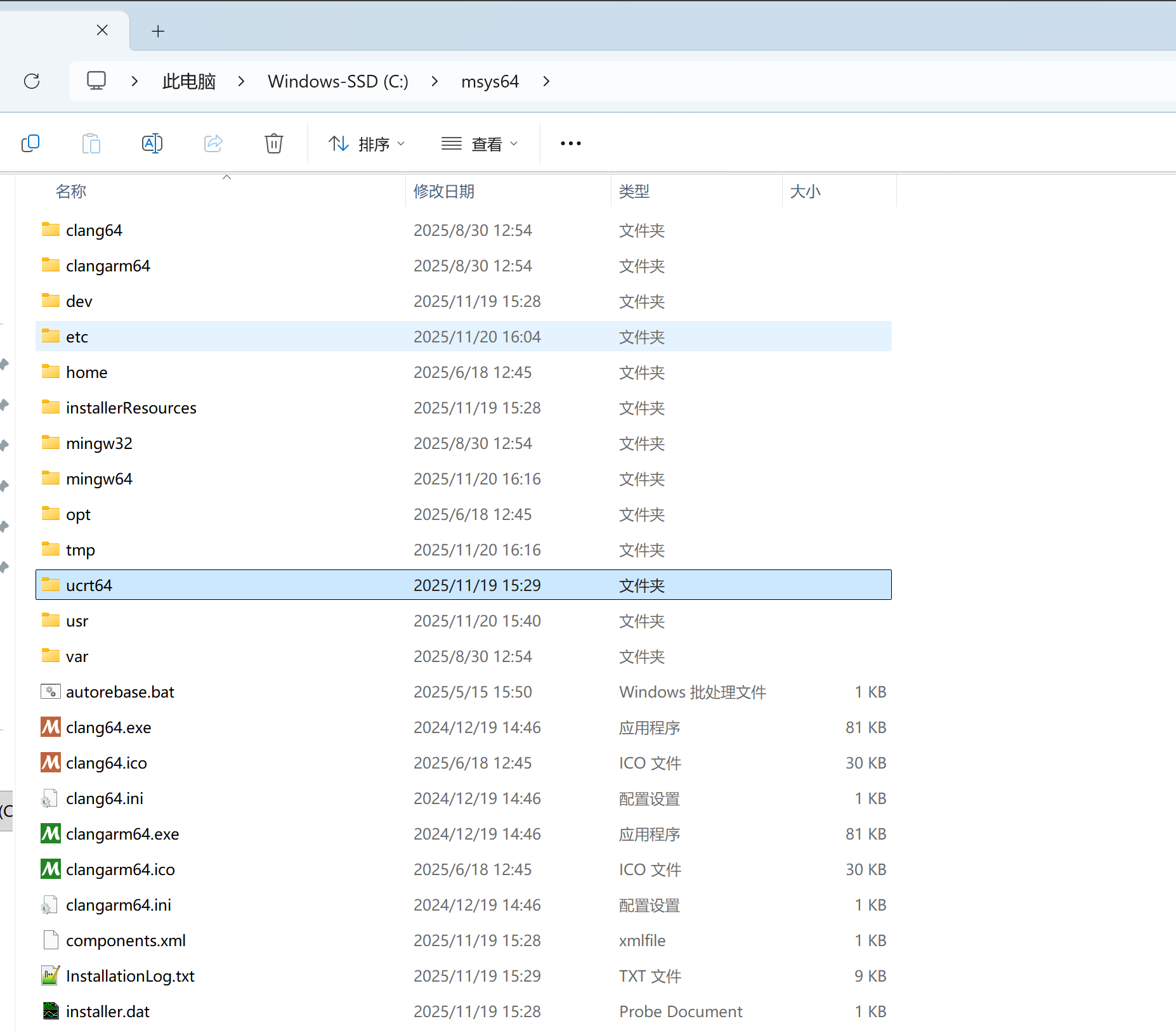Expand the chevron after msys64

pyautogui.click(x=546, y=81)
